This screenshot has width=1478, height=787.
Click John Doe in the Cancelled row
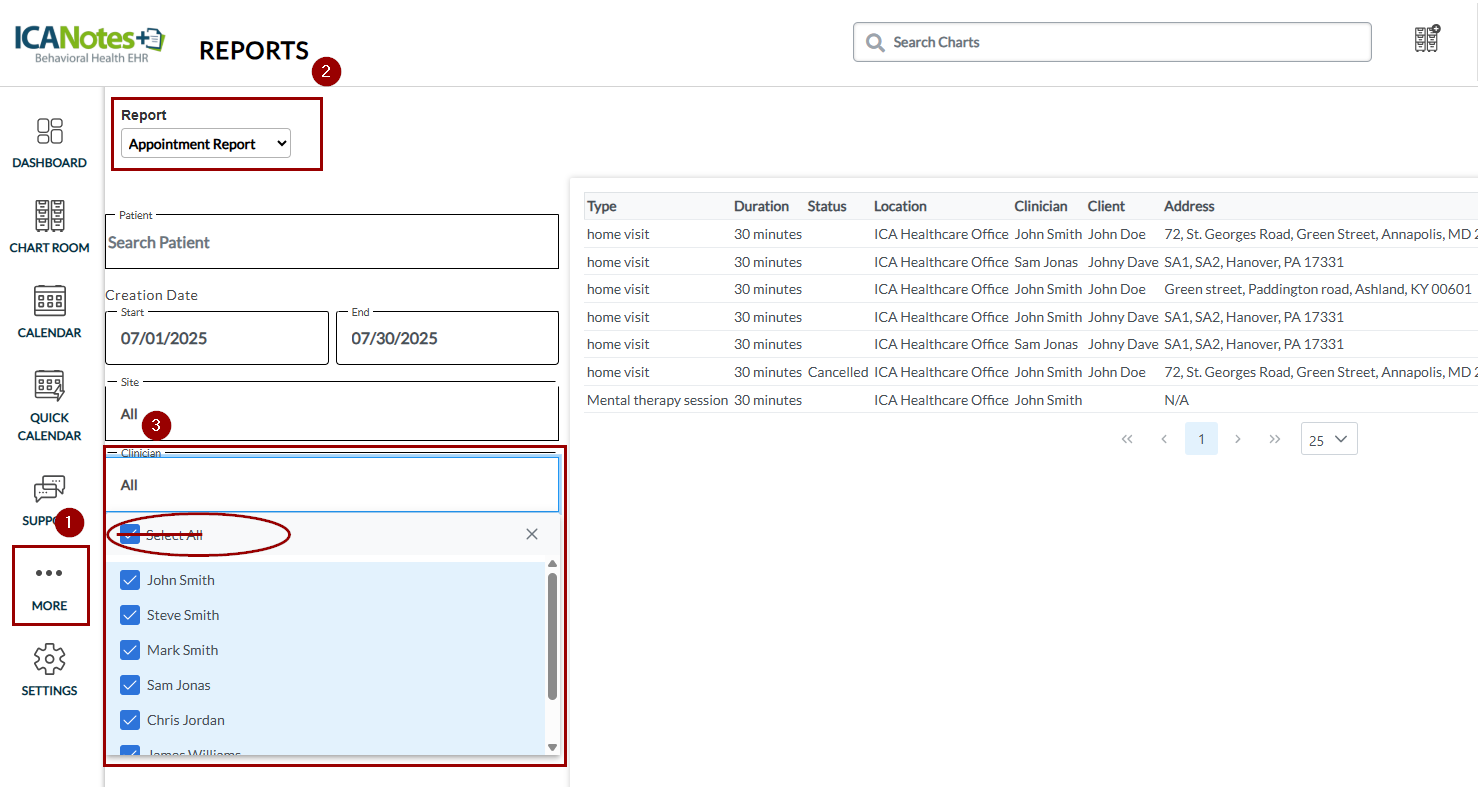pyautogui.click(x=1117, y=372)
